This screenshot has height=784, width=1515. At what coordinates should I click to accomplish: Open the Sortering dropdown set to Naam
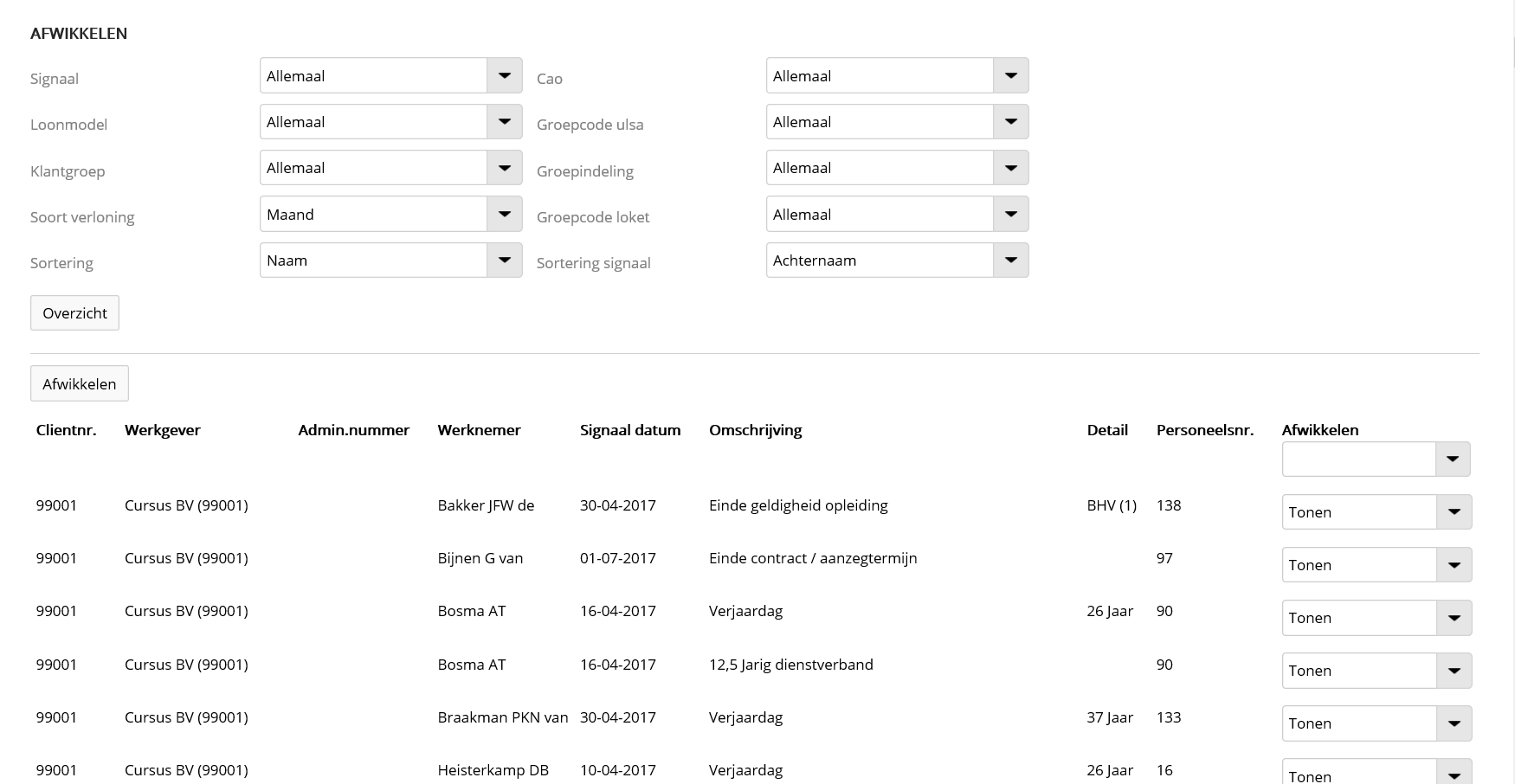[x=390, y=260]
